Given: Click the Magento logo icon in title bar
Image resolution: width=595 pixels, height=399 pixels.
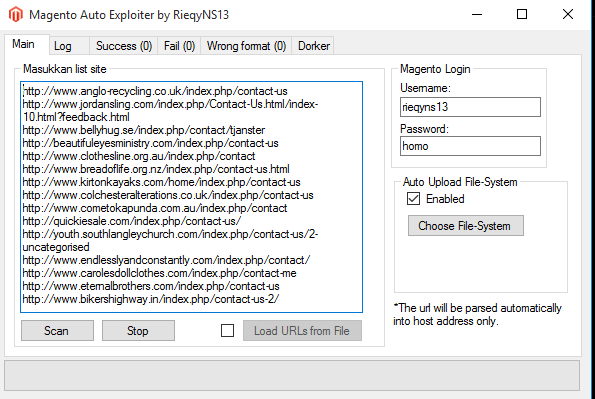Looking at the screenshot, I should [16, 14].
